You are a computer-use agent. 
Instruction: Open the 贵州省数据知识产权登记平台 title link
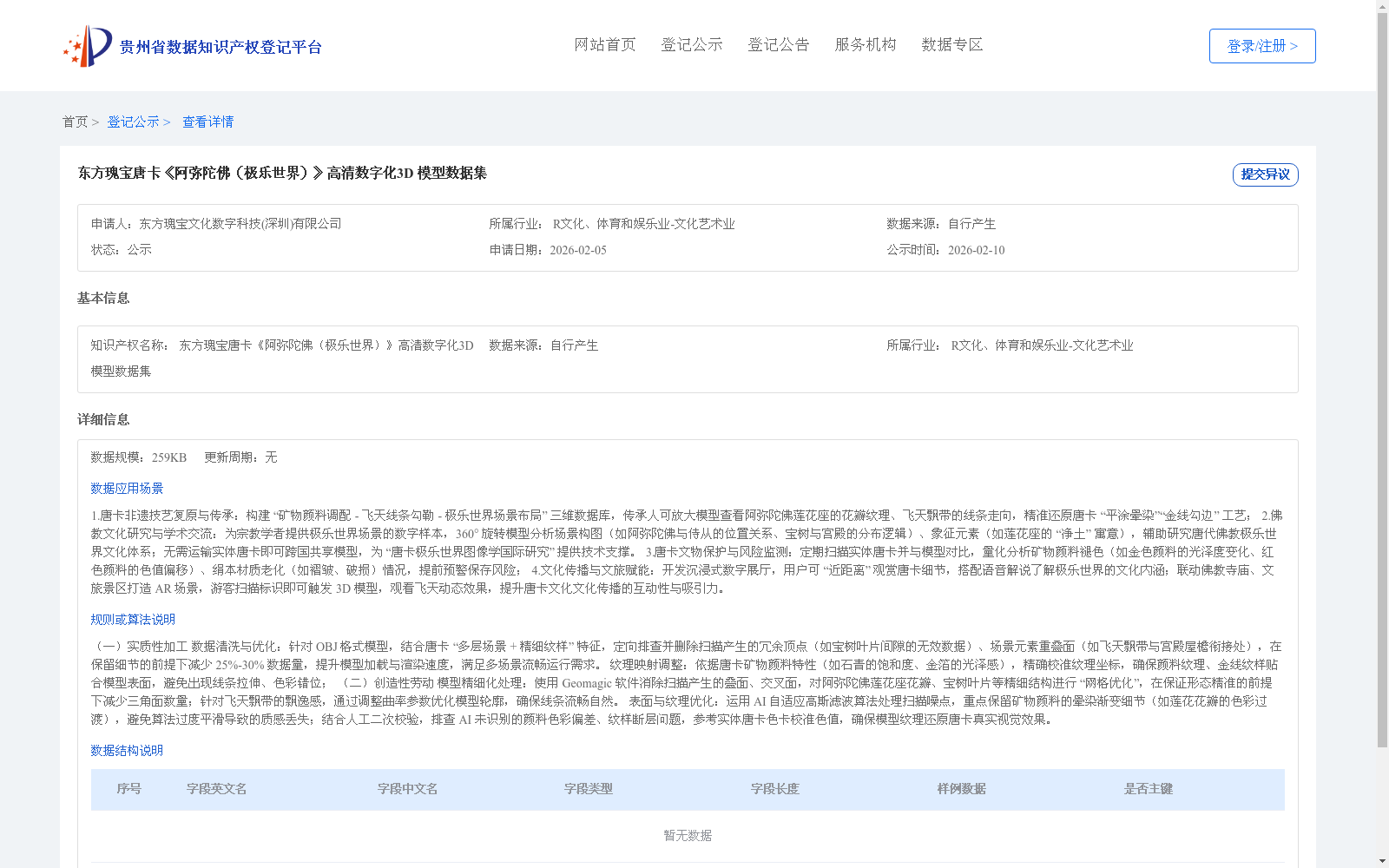(x=221, y=47)
